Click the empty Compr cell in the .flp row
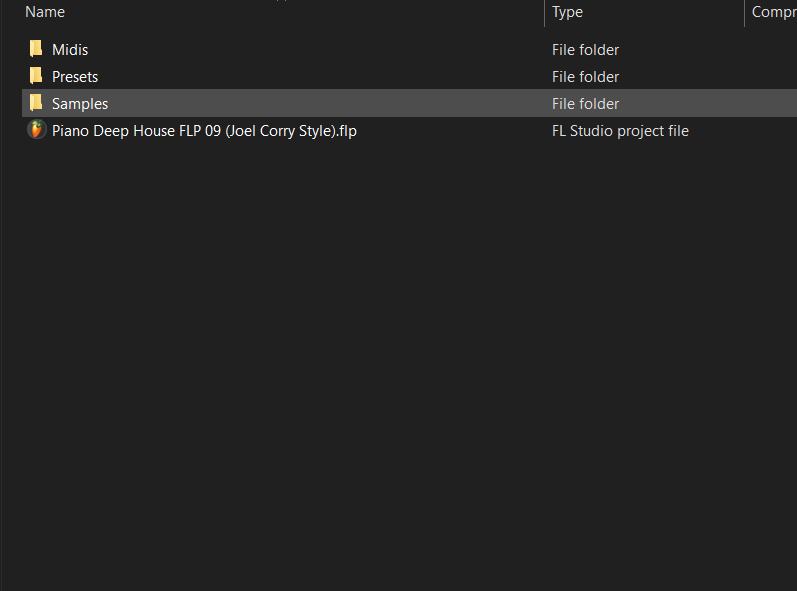 [770, 131]
